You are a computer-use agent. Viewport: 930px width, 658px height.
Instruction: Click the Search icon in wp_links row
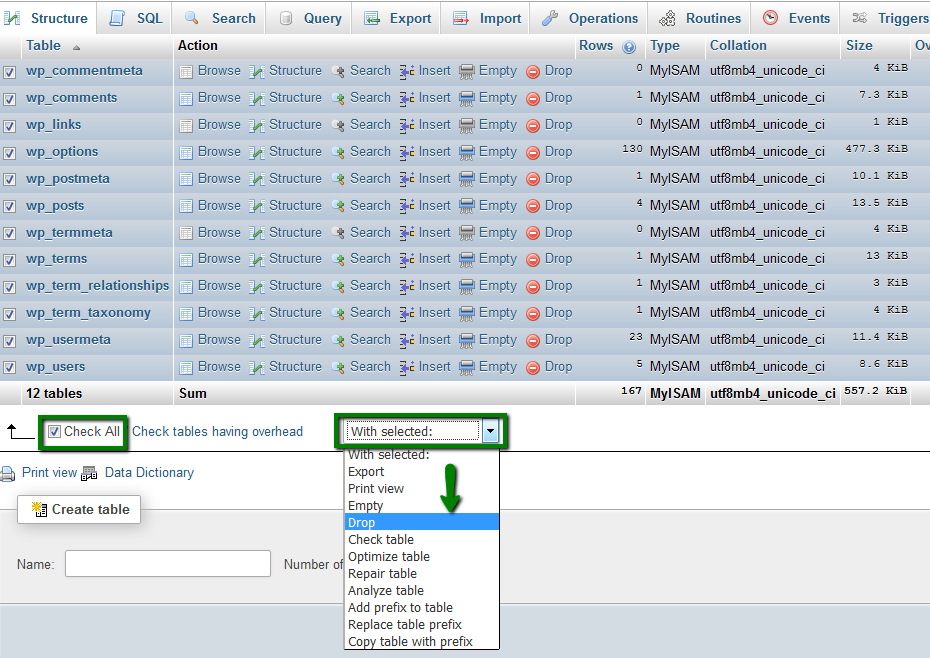coord(338,126)
